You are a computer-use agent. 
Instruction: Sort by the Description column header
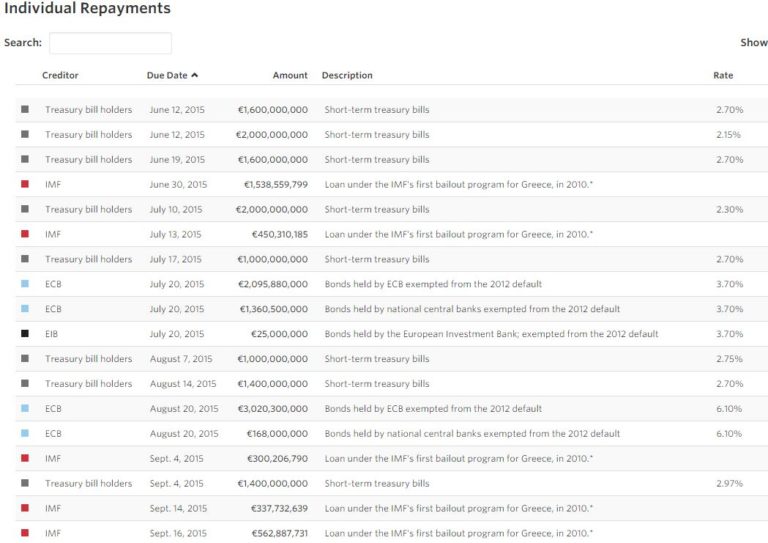point(347,76)
